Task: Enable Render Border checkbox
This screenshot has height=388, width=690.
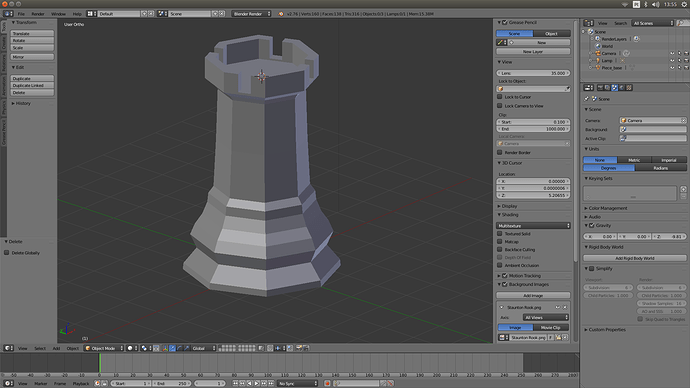Action: (x=499, y=152)
